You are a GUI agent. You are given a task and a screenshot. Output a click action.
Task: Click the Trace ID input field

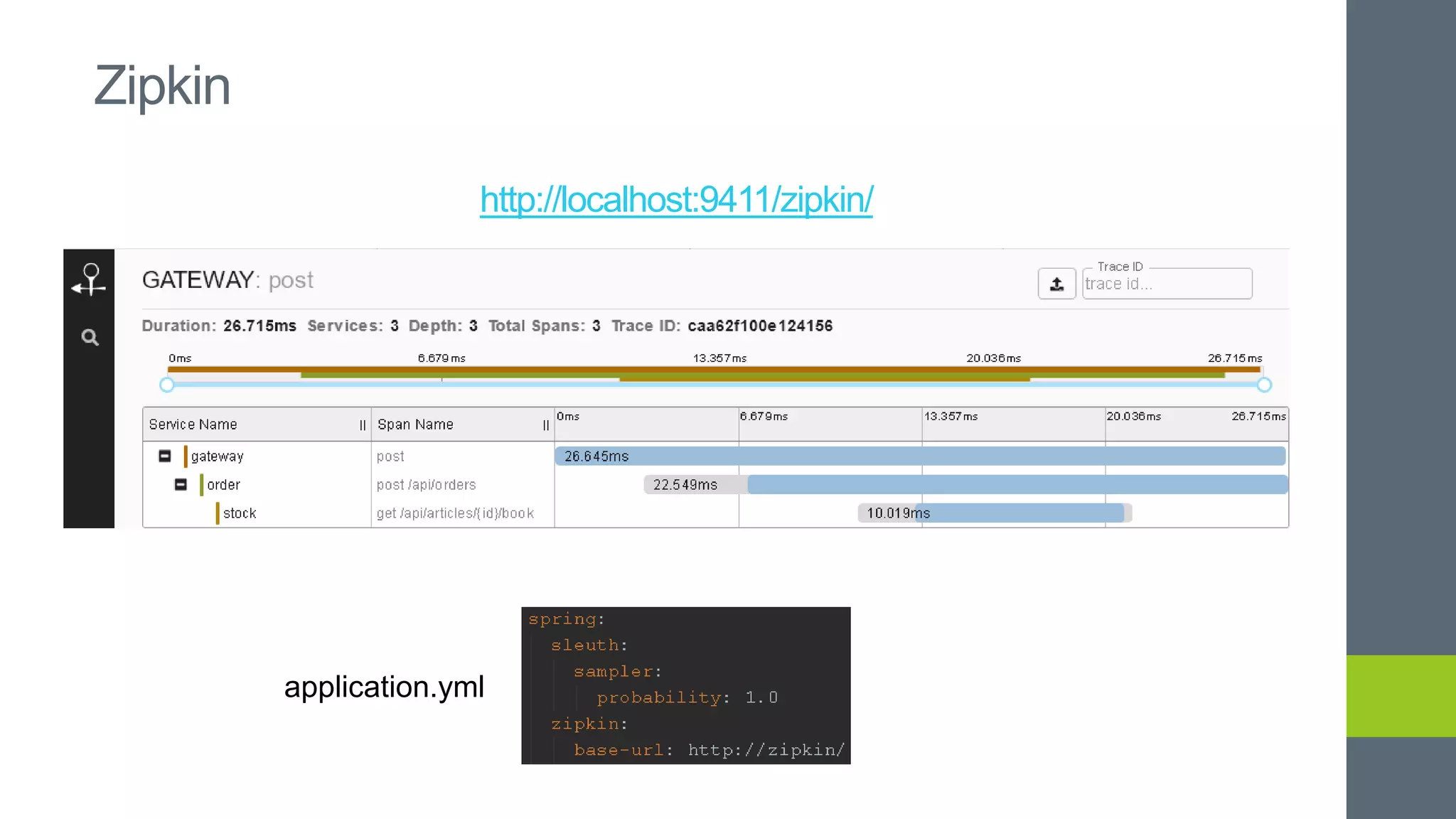point(1166,284)
